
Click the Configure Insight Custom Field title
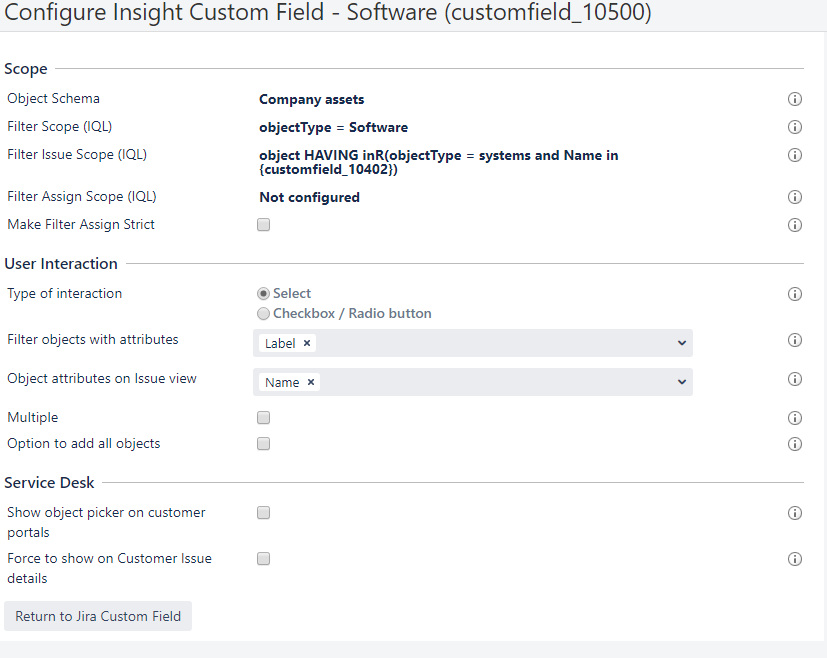(328, 12)
